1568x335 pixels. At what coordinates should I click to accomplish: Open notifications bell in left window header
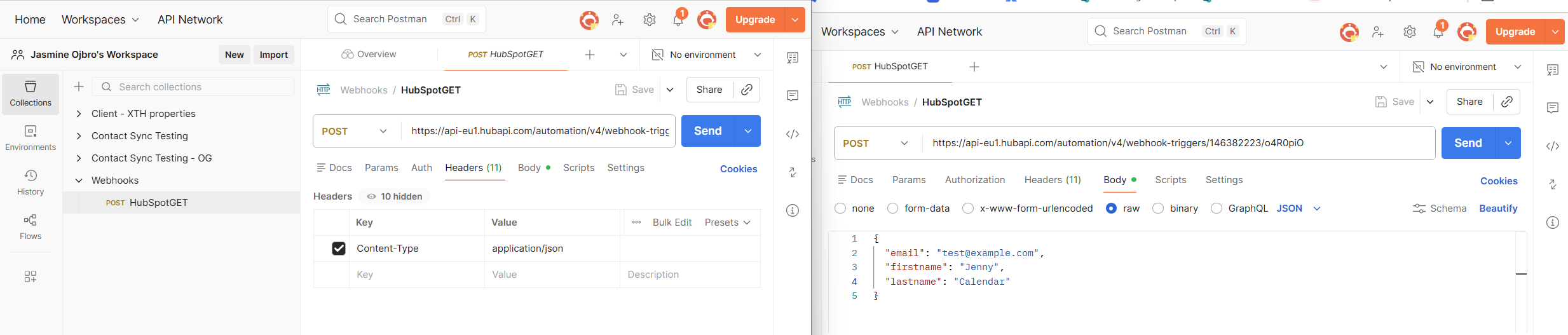(x=678, y=20)
